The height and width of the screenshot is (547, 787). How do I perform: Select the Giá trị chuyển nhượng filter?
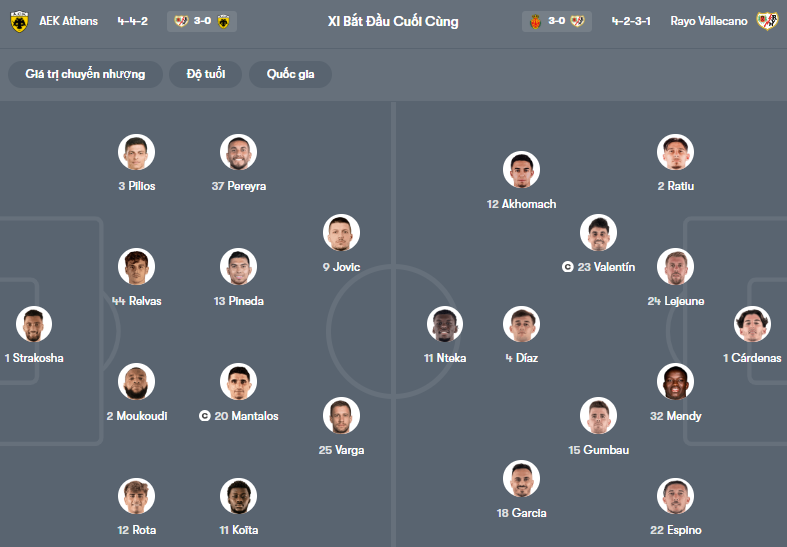tap(85, 74)
